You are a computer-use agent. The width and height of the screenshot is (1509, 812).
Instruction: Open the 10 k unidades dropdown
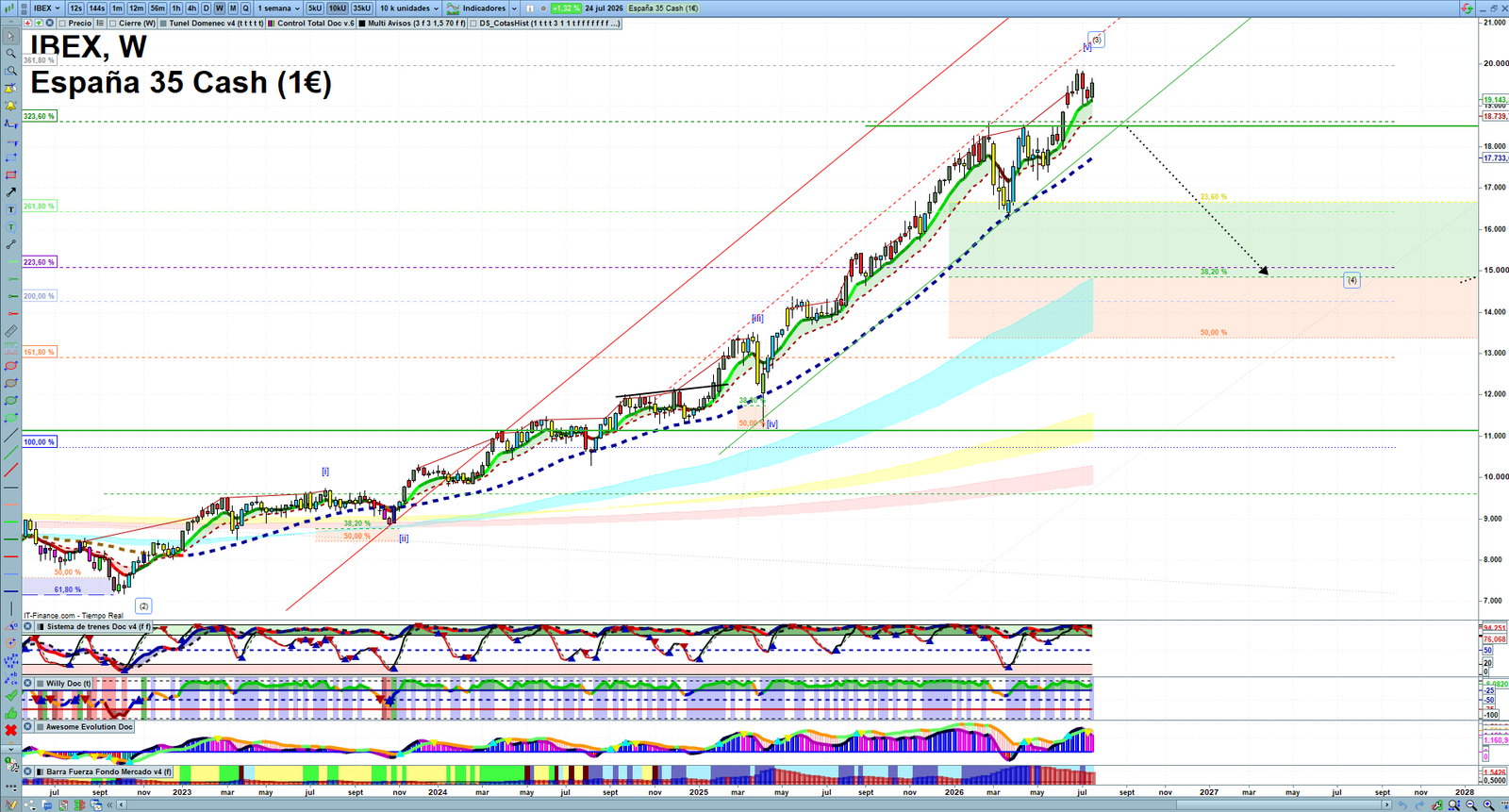(408, 8)
